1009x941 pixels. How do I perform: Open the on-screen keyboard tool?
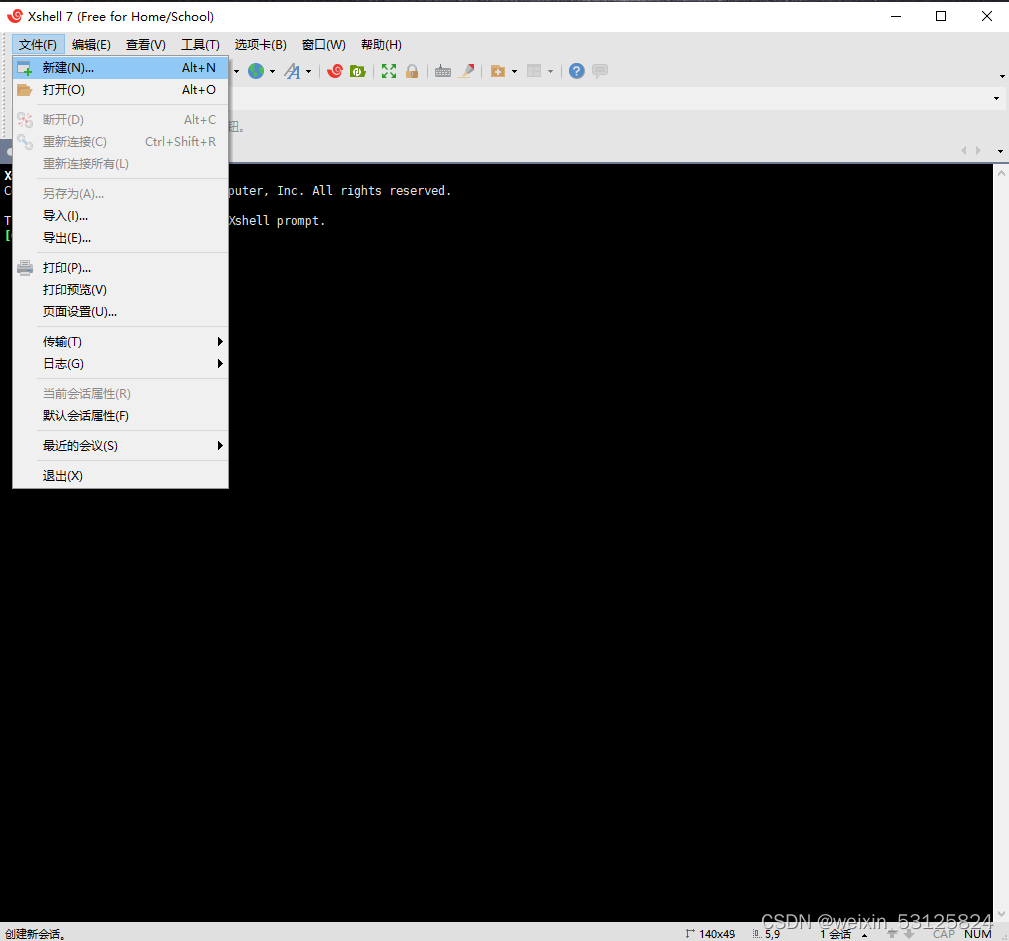[443, 71]
